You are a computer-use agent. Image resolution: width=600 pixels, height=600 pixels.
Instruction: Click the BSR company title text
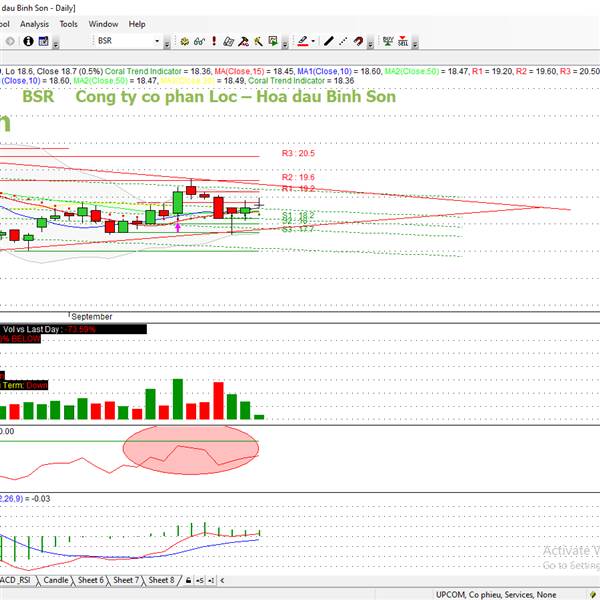[x=209, y=96]
